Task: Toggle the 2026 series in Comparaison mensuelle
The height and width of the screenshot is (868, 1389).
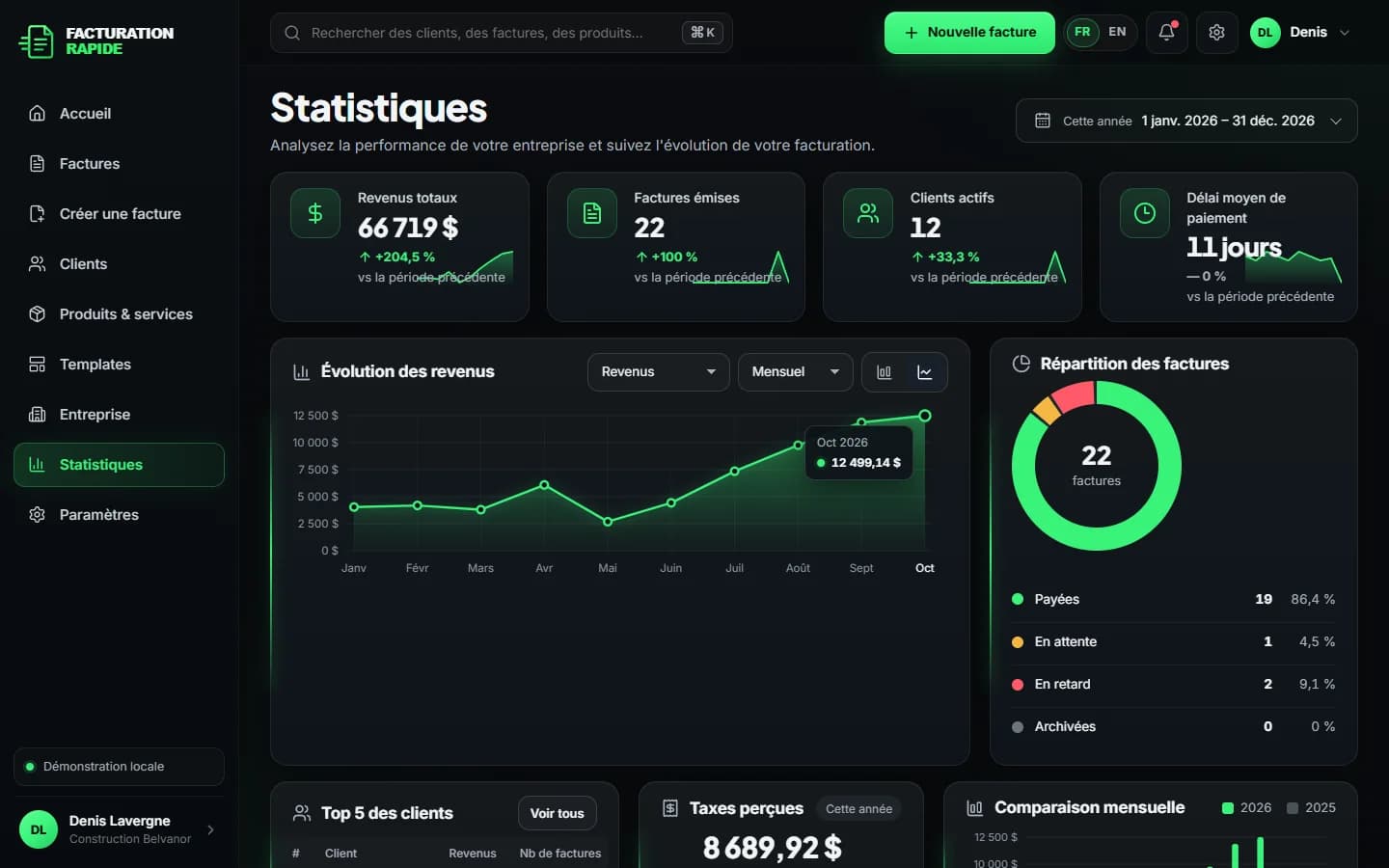Action: [1246, 808]
